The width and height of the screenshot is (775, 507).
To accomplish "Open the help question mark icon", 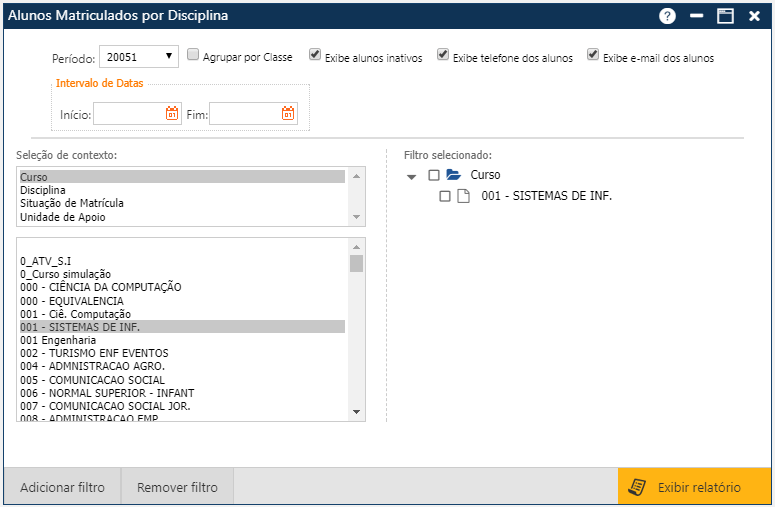I will pos(667,16).
